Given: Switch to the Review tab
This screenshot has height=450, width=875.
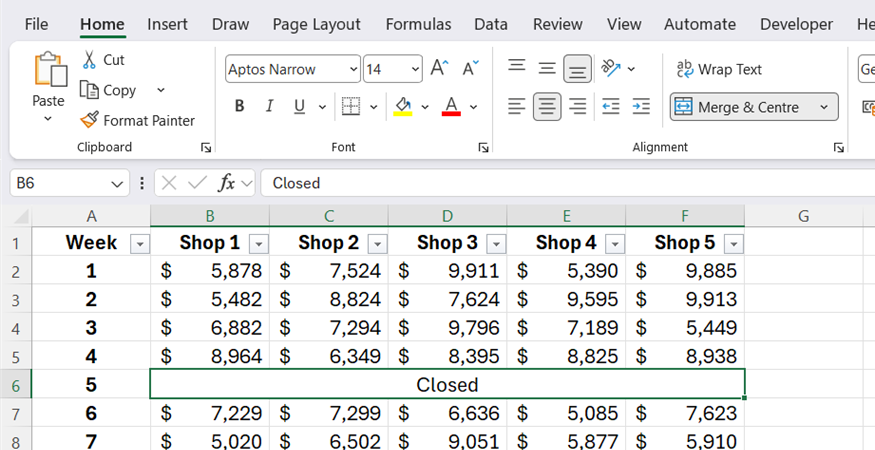Looking at the screenshot, I should click(x=557, y=24).
